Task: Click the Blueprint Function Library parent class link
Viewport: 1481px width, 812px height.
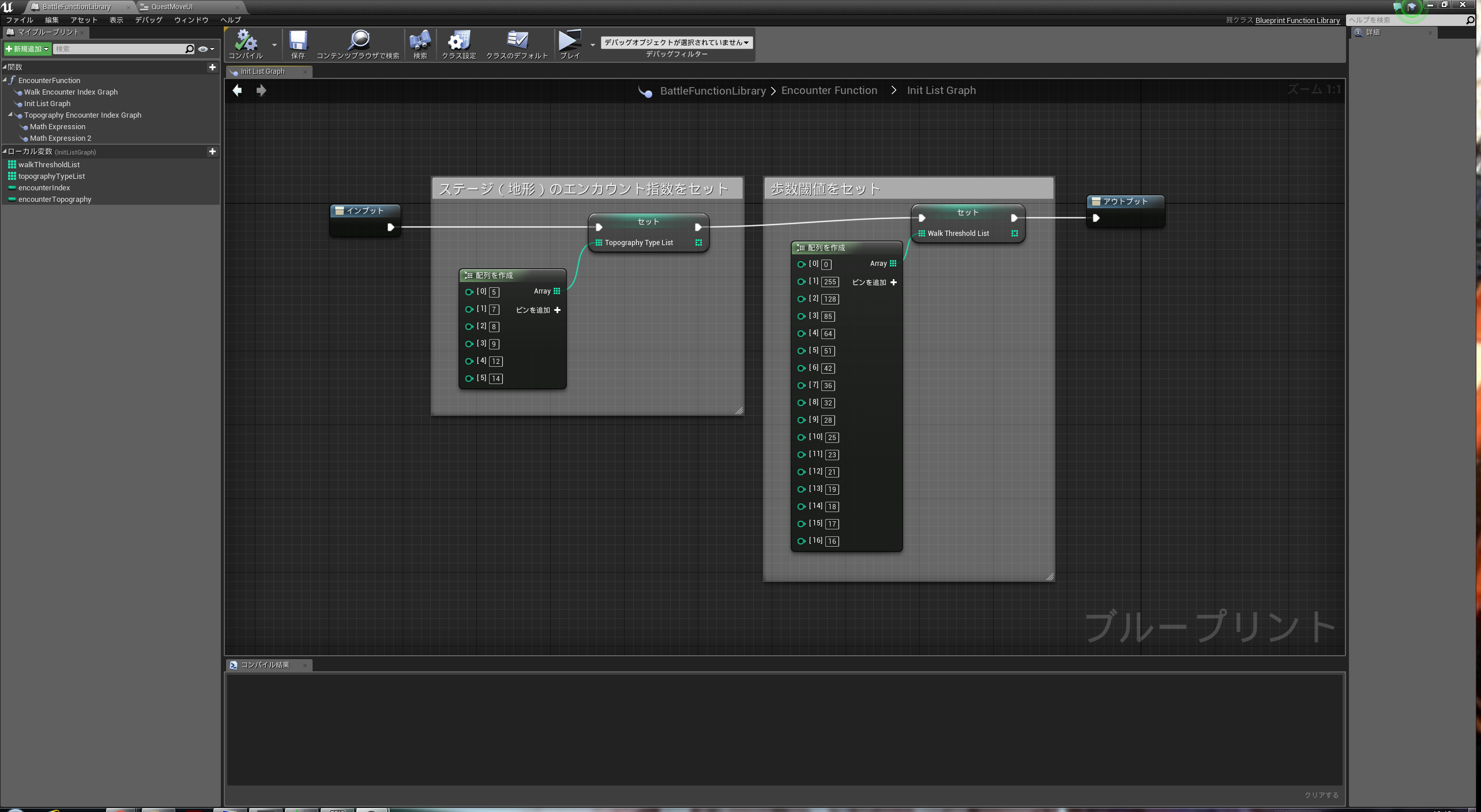Action: point(1297,20)
